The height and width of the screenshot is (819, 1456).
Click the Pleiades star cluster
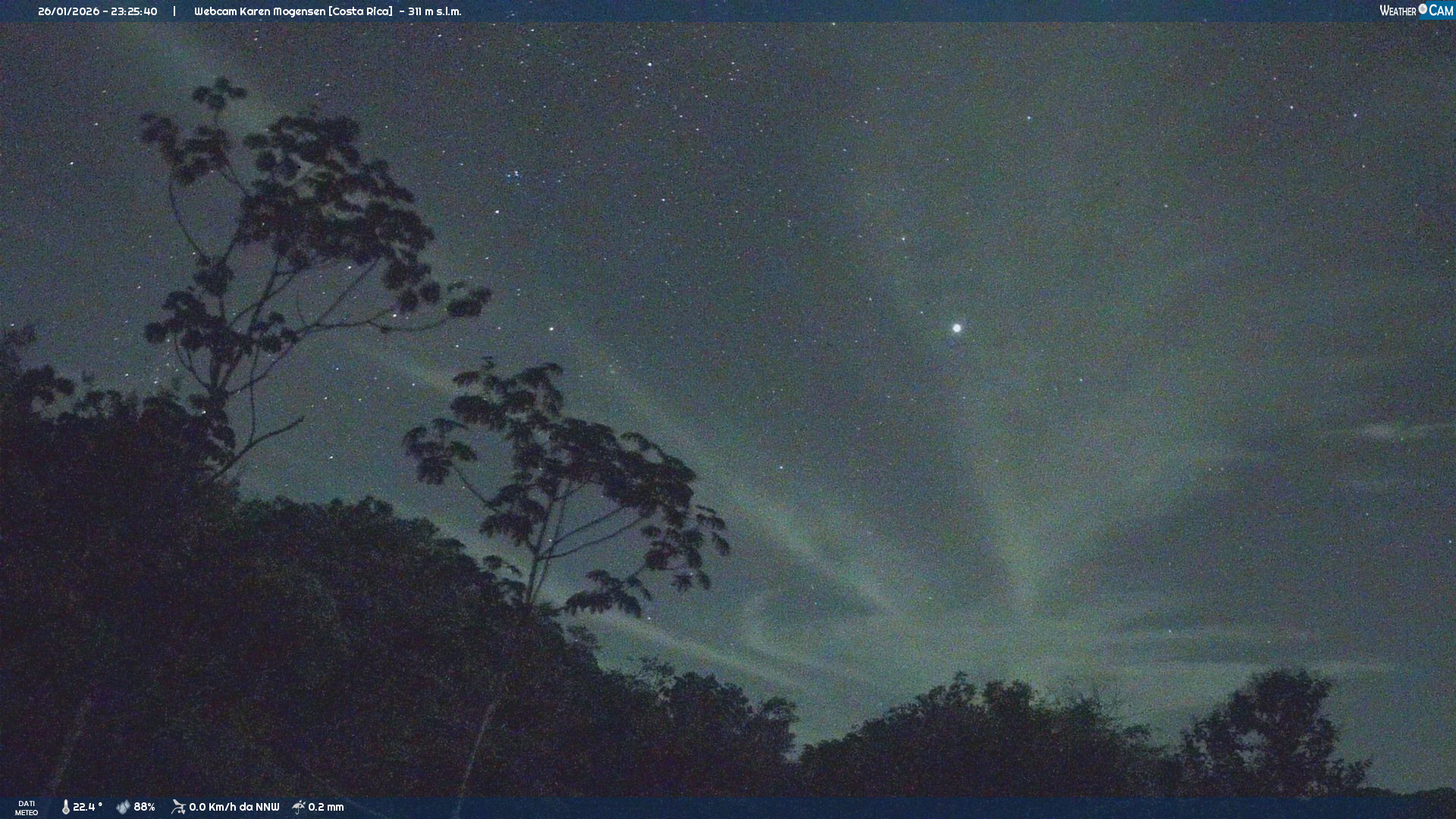pos(513,175)
